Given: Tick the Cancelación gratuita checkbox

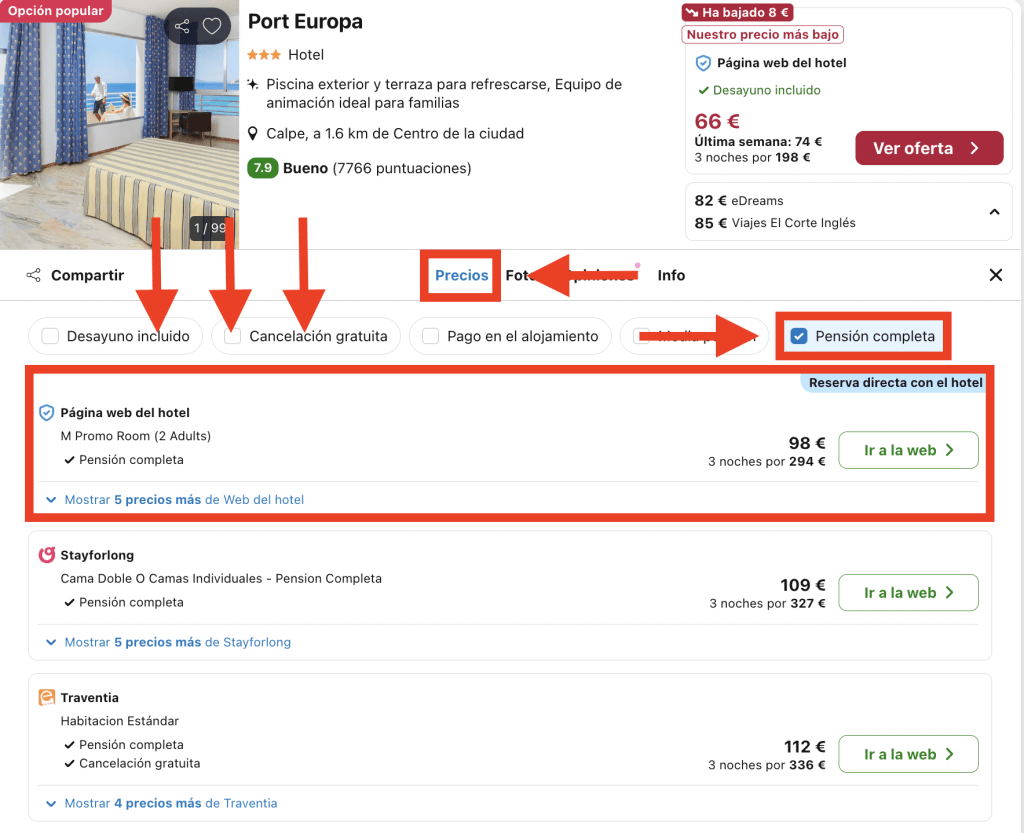Looking at the screenshot, I should tap(233, 336).
